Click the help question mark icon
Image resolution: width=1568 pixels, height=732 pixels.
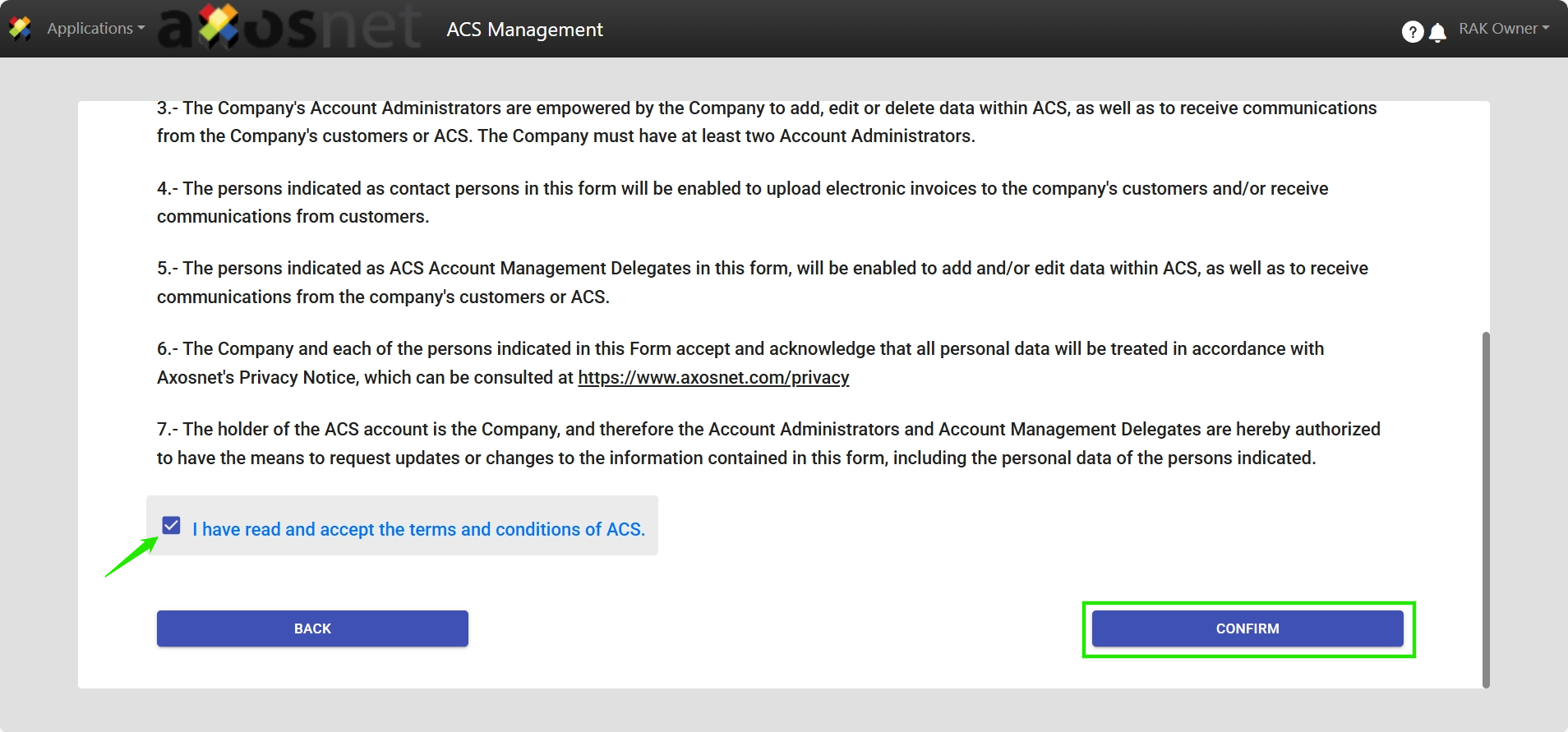point(1412,31)
